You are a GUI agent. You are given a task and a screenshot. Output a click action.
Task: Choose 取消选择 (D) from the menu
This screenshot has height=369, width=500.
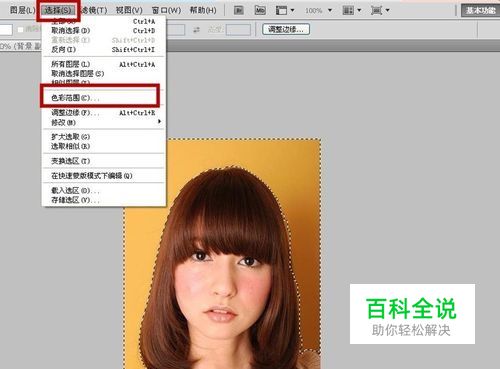click(x=103, y=31)
